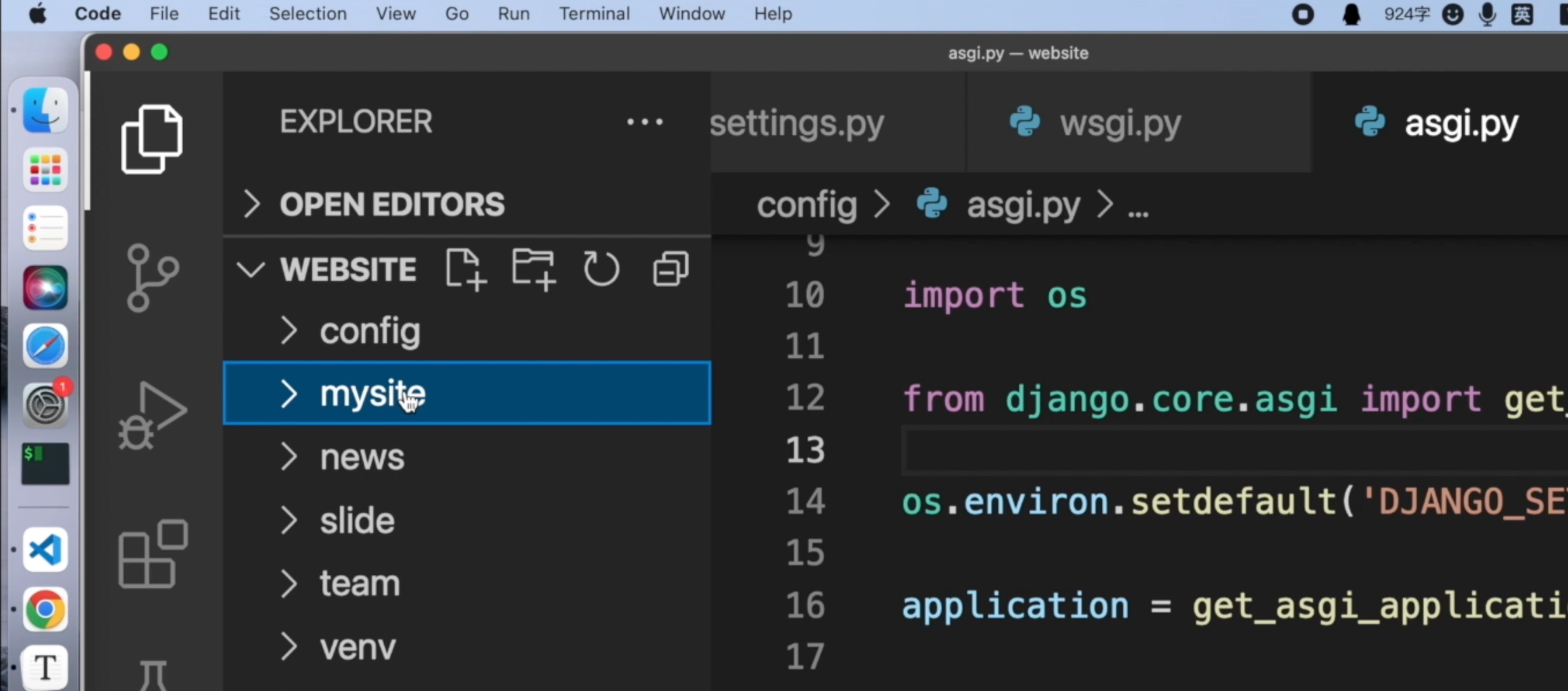The width and height of the screenshot is (1568, 691).
Task: Switch the 英 input method icon
Action: tap(1522, 14)
